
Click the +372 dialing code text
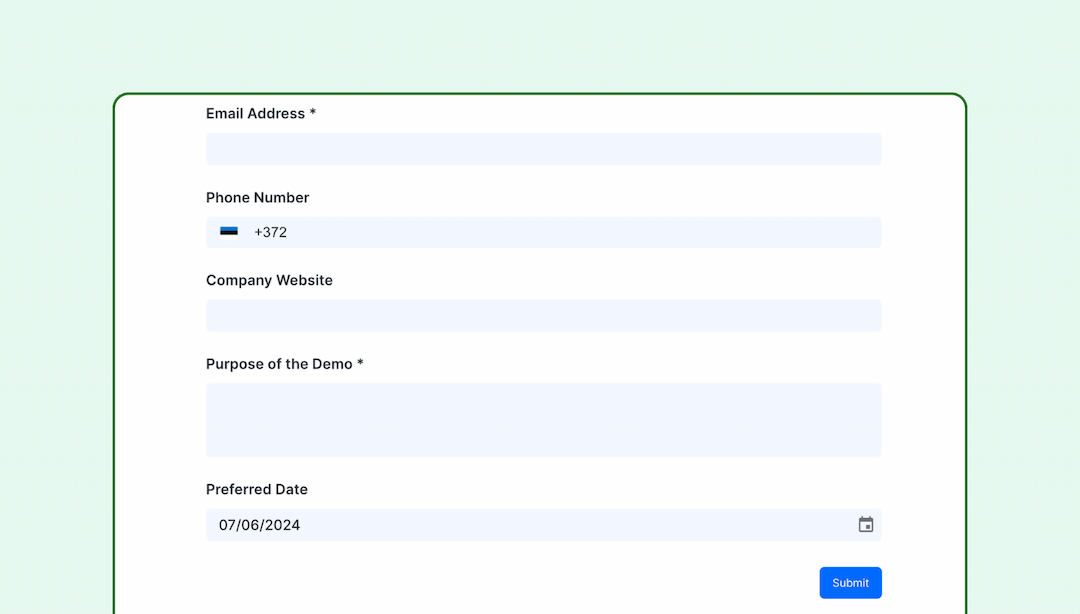tap(270, 232)
